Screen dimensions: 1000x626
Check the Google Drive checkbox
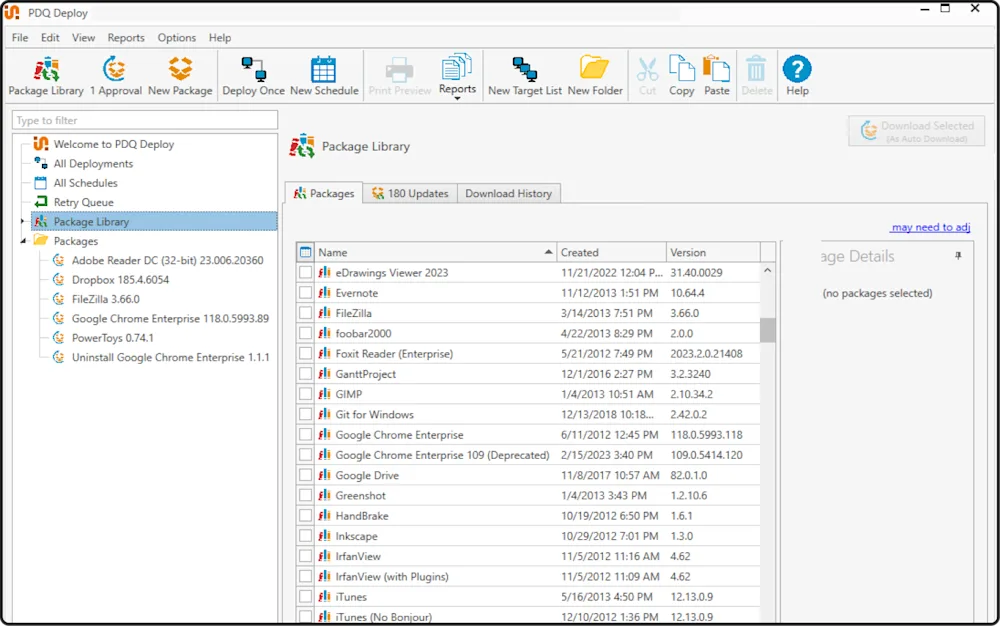[x=305, y=475]
